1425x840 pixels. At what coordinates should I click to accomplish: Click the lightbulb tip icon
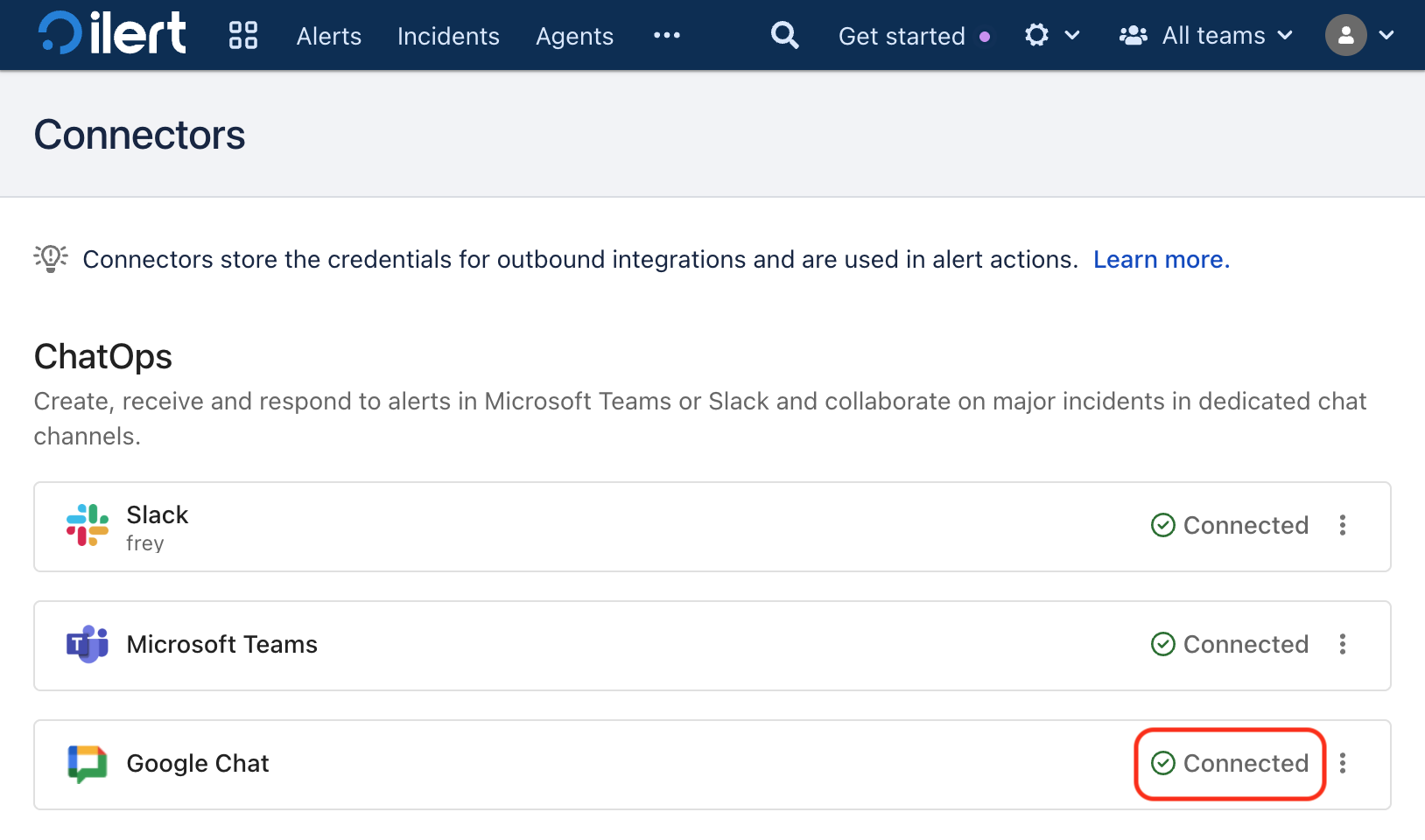pos(51,259)
